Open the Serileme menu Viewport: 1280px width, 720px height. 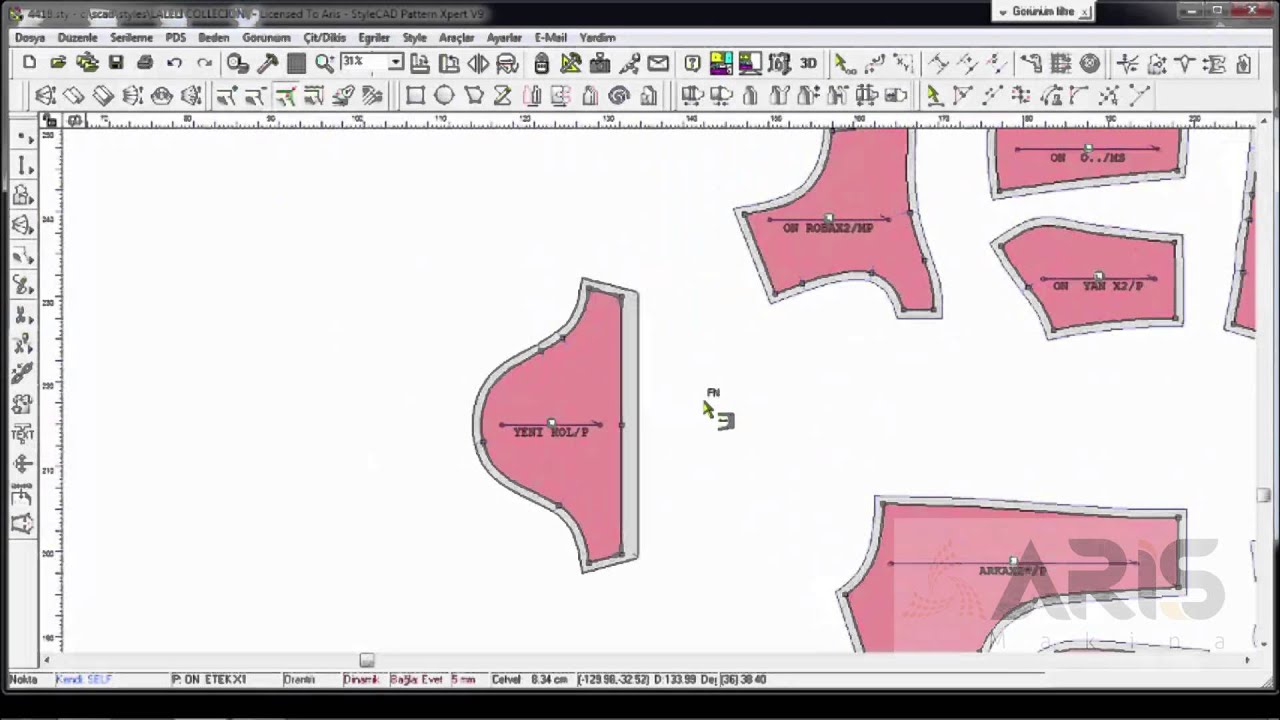click(x=131, y=37)
